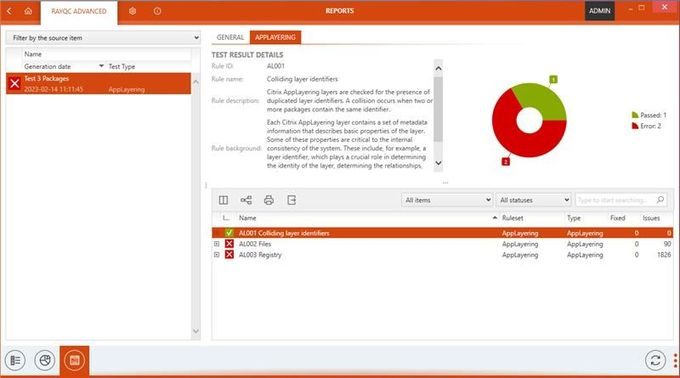Select the AL002 Files rule
Viewport: 680px width, 378px height.
pos(255,244)
